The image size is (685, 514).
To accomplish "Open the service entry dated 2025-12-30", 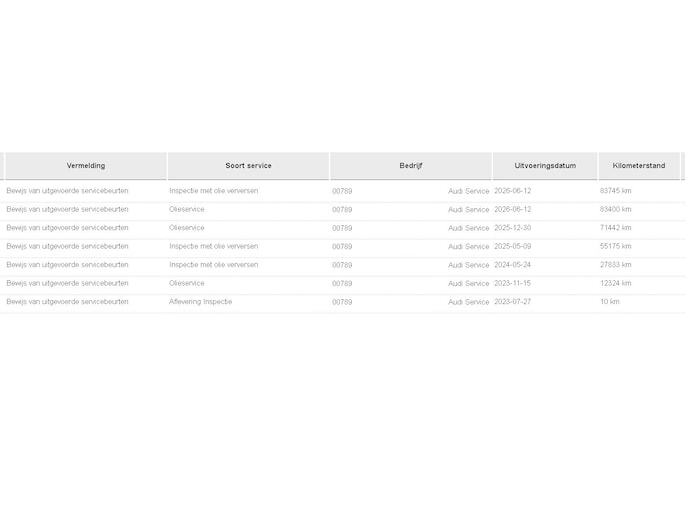I will pyautogui.click(x=342, y=228).
